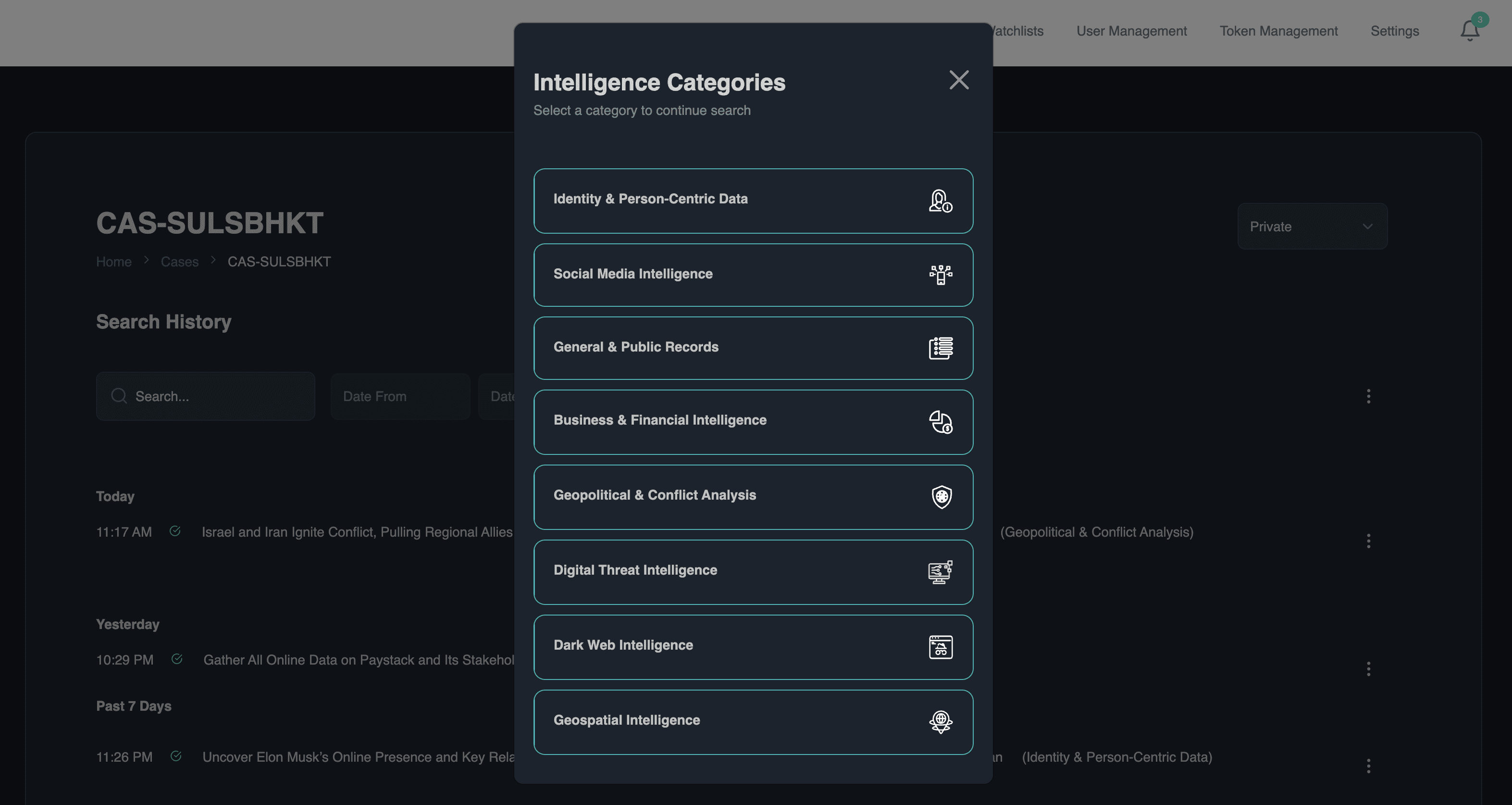
Task: Open the User Management menu item
Action: point(1131,31)
